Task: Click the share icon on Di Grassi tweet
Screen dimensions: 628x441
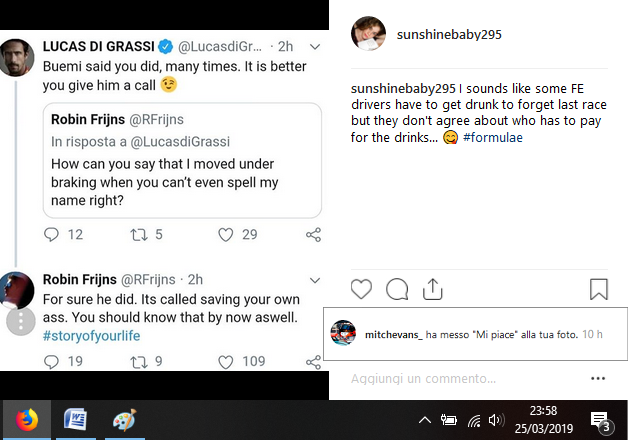Action: [x=313, y=234]
